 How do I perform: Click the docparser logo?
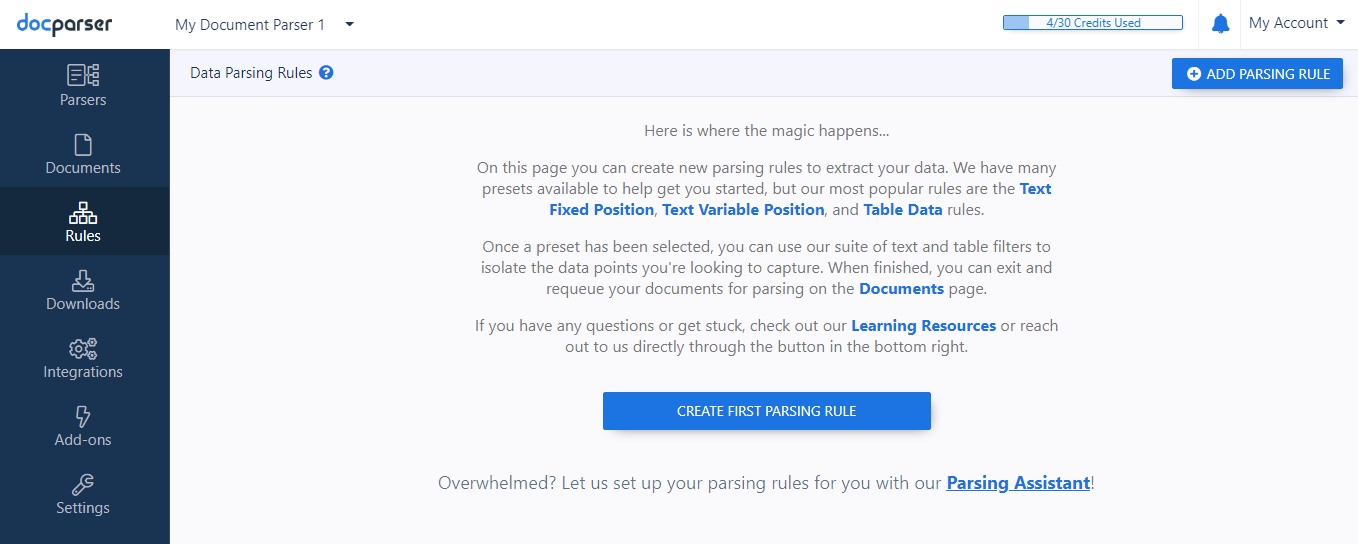[x=65, y=24]
